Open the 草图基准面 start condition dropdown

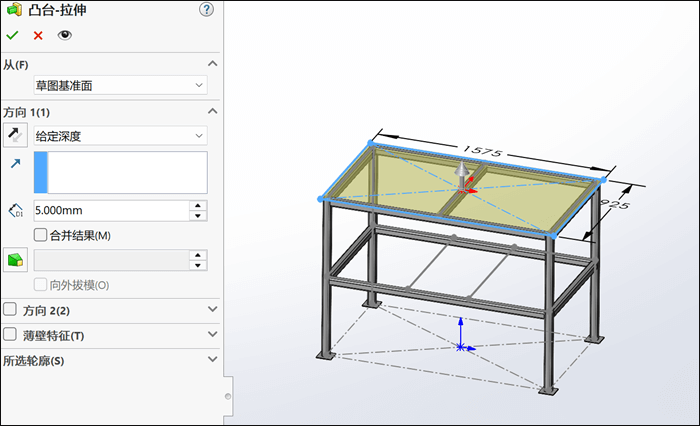(x=121, y=85)
